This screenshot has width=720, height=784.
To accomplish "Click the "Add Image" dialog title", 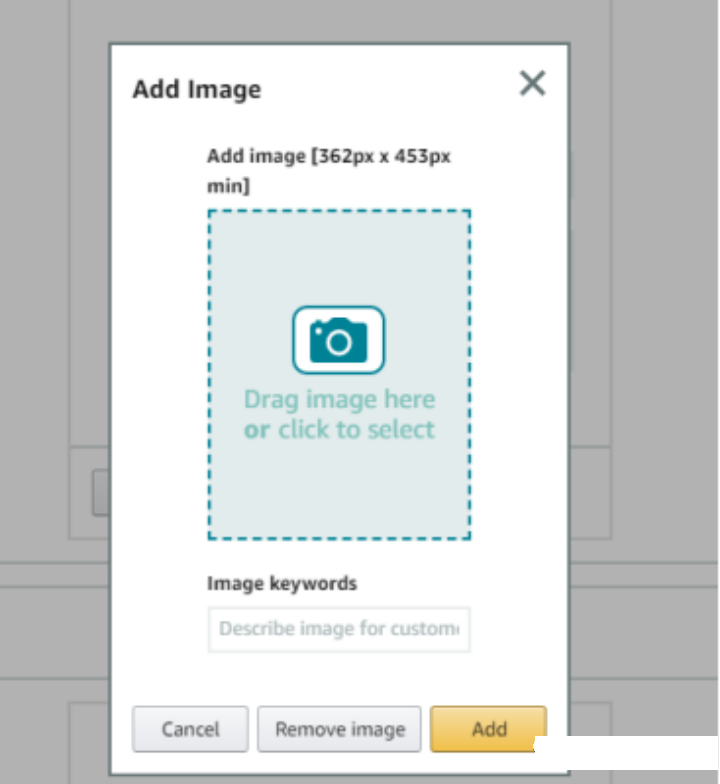I will tap(196, 89).
